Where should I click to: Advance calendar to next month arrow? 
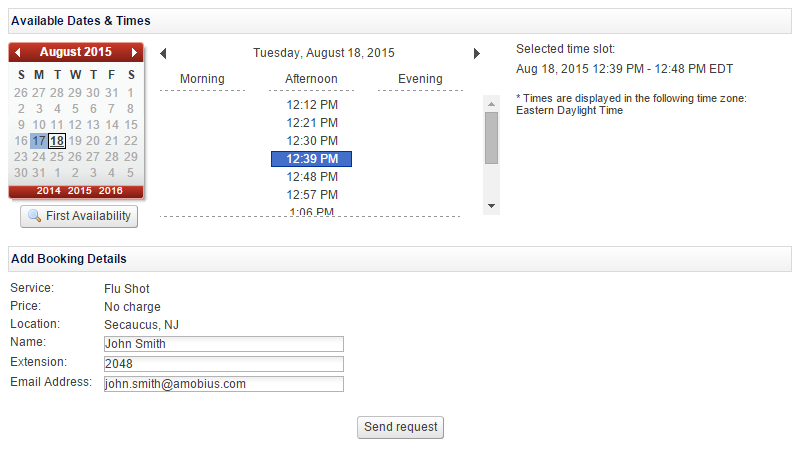134,52
